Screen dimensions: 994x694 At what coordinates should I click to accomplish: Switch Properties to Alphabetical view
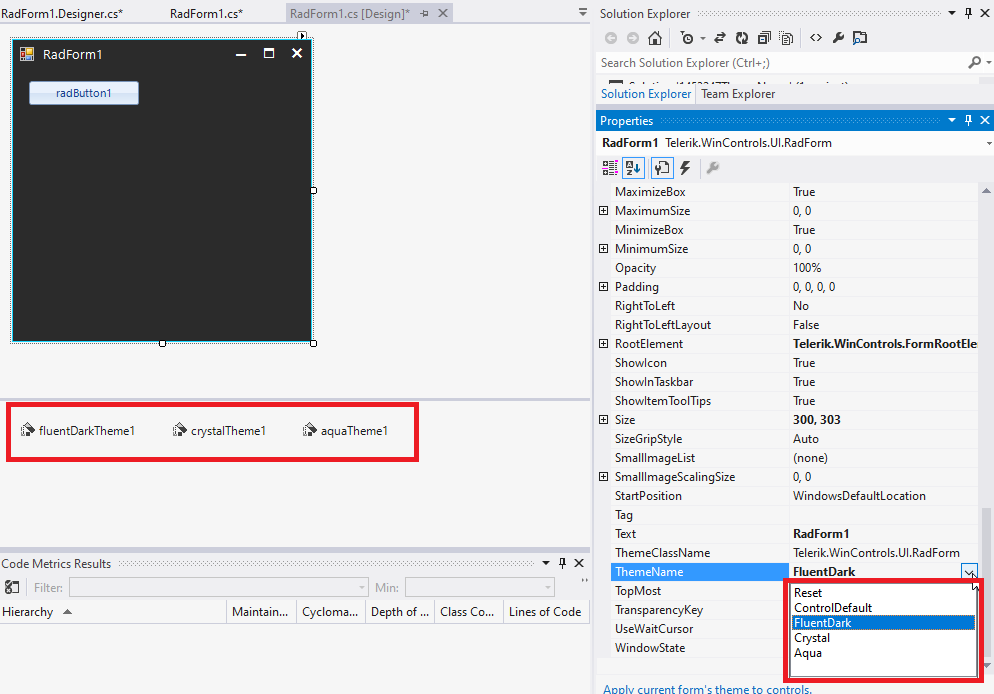(x=633, y=168)
